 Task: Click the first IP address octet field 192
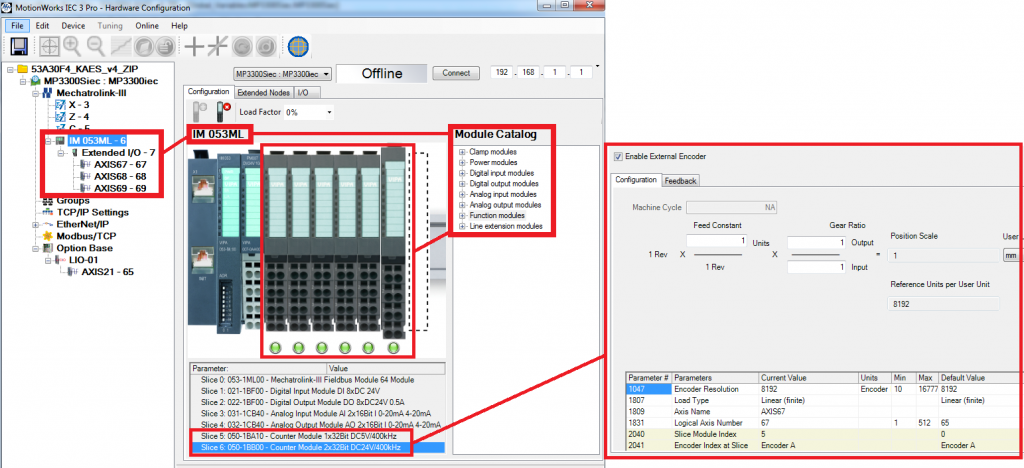(x=502, y=73)
